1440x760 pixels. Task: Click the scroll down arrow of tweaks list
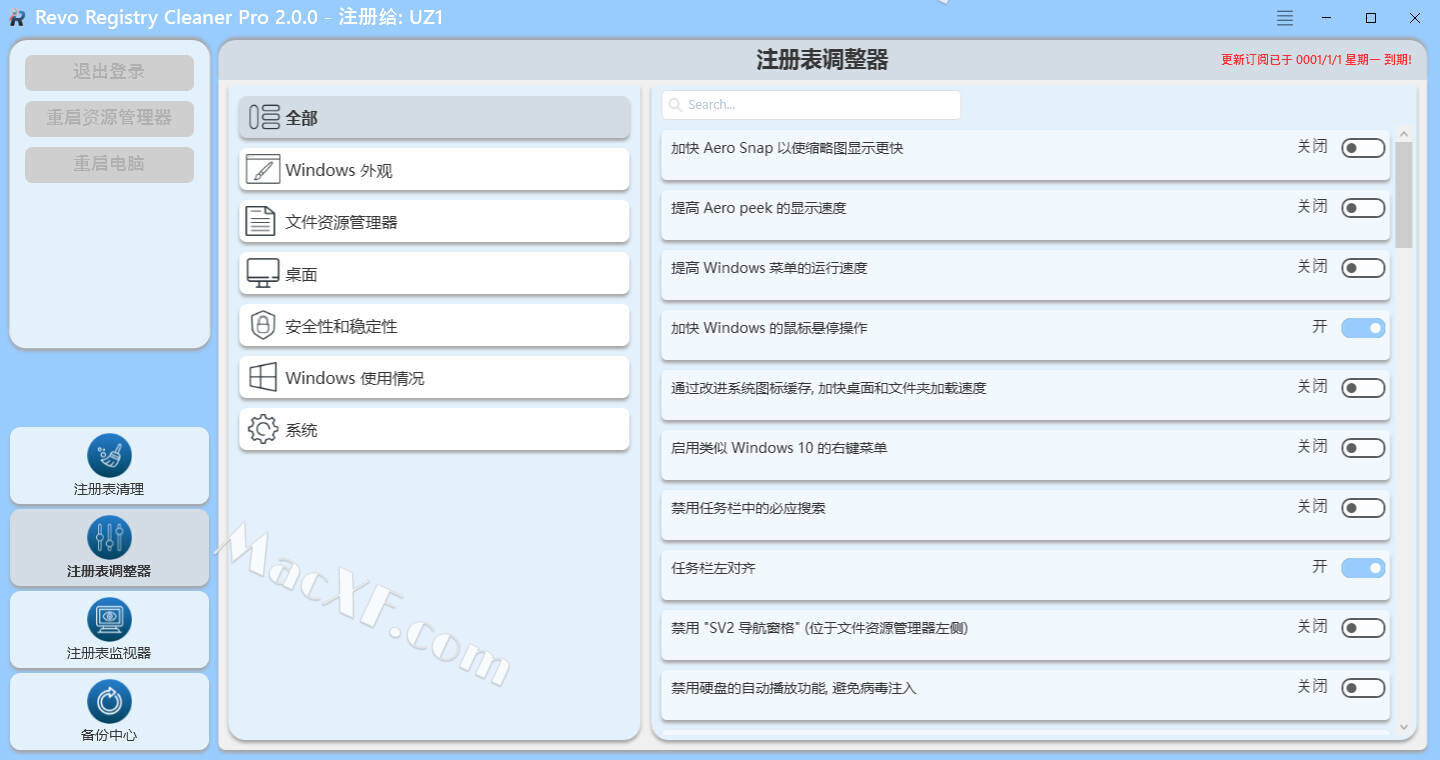pos(1403,726)
